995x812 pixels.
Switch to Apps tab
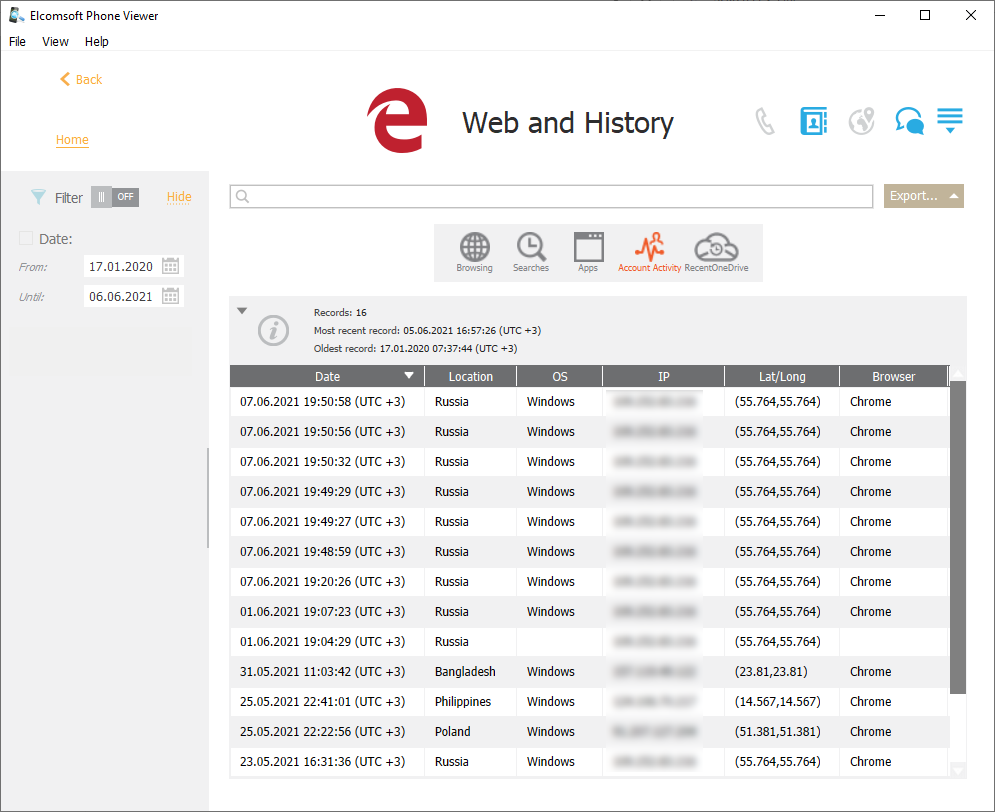(588, 252)
